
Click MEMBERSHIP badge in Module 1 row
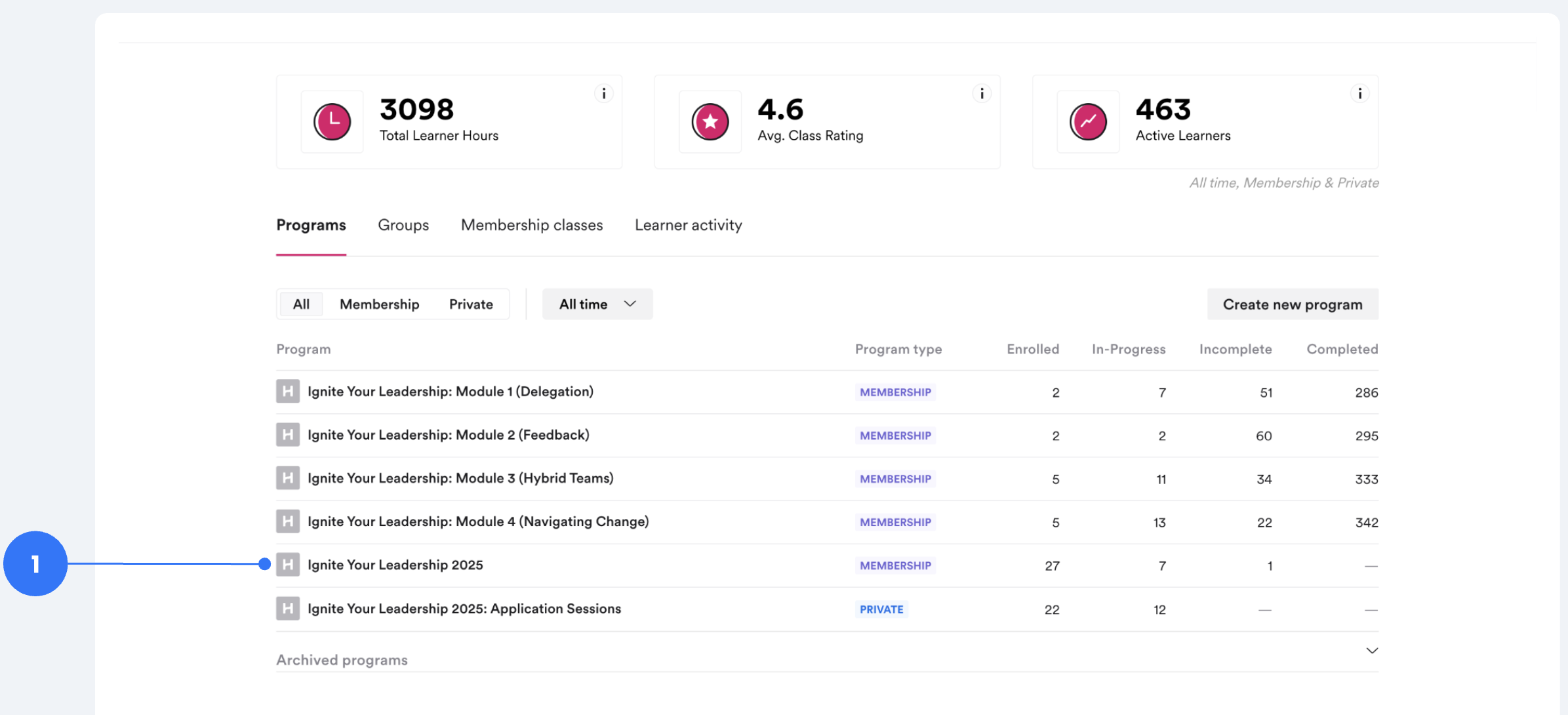pos(895,392)
